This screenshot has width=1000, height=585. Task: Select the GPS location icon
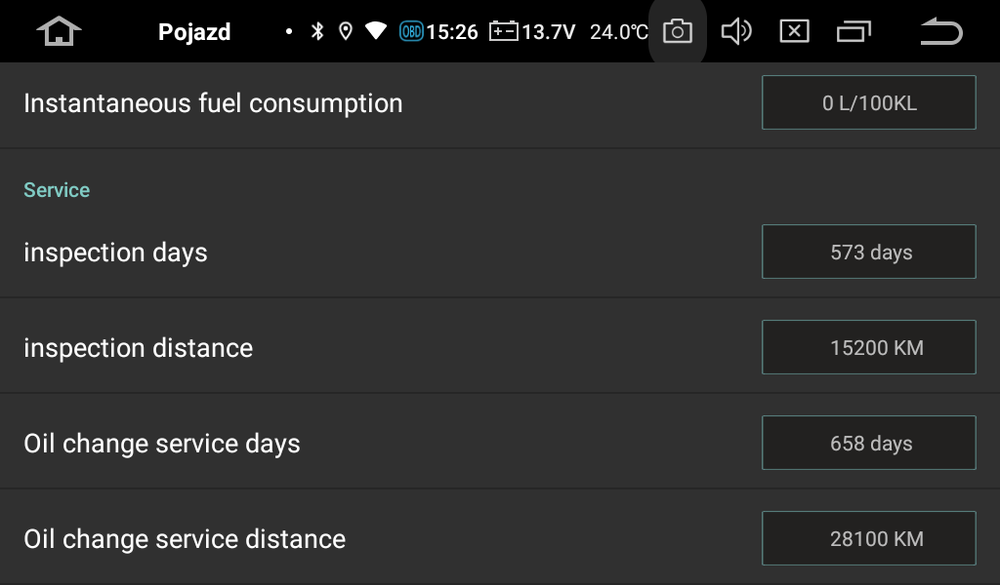(345, 31)
